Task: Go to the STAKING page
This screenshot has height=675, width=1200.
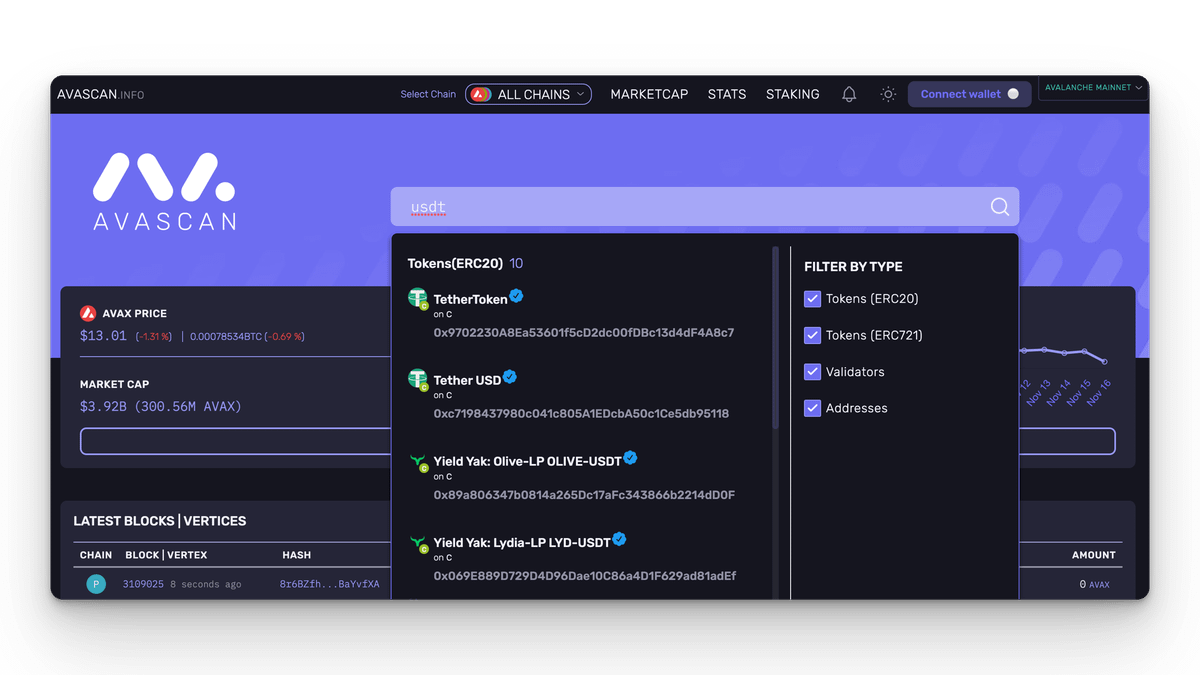Action: (792, 94)
